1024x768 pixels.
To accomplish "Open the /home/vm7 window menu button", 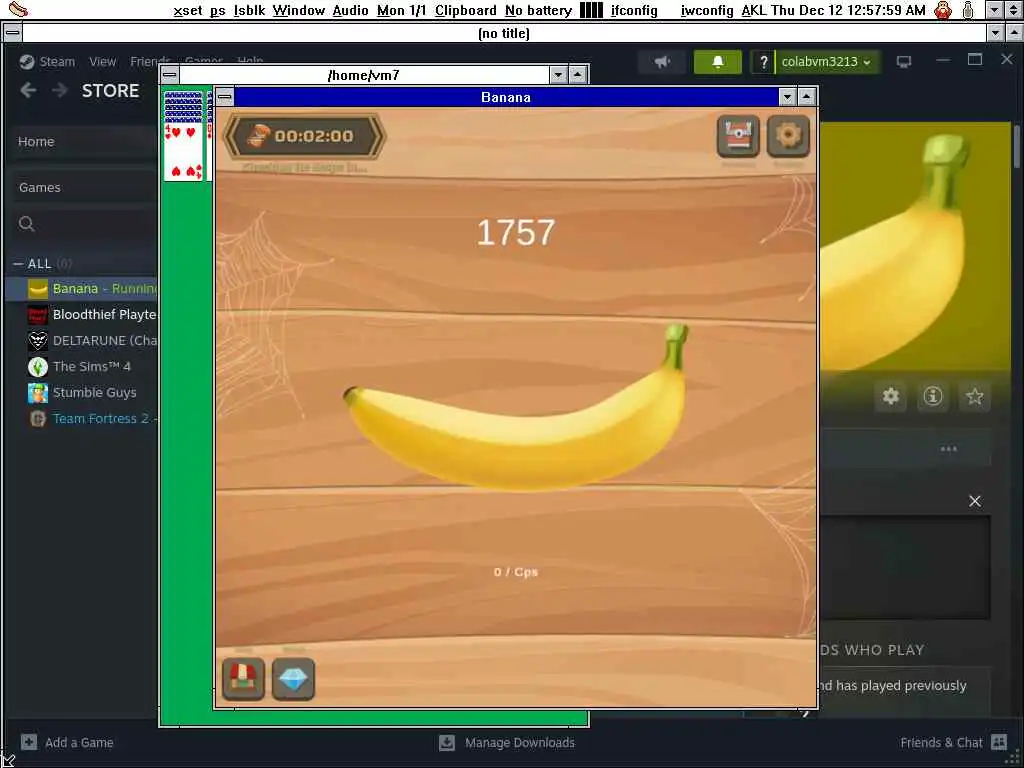I will coord(170,74).
